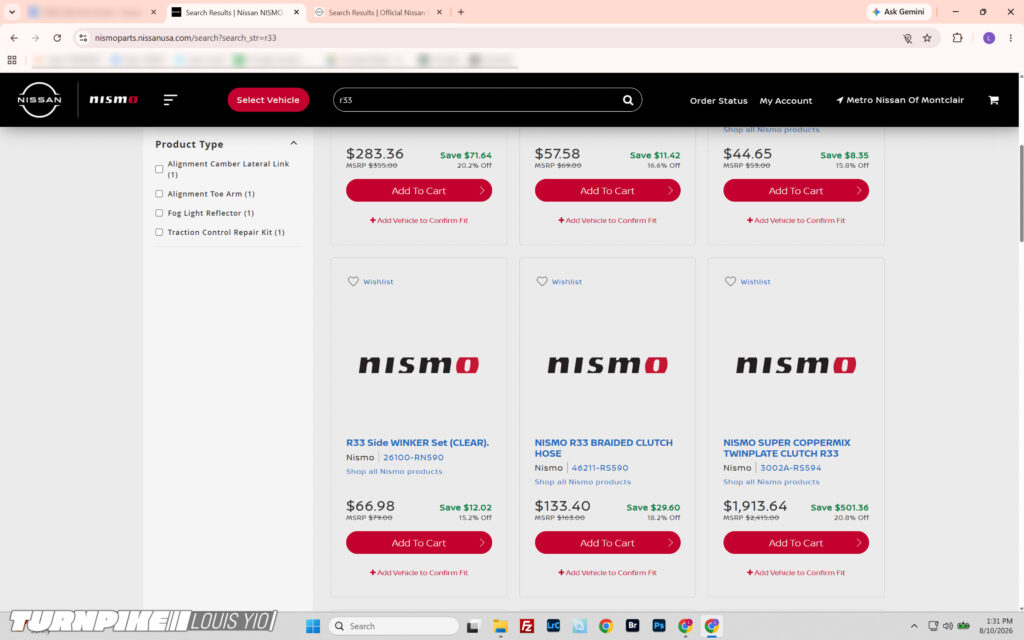Go back with the browser back arrow
Viewport: 1024px width, 640px height.
coord(14,38)
